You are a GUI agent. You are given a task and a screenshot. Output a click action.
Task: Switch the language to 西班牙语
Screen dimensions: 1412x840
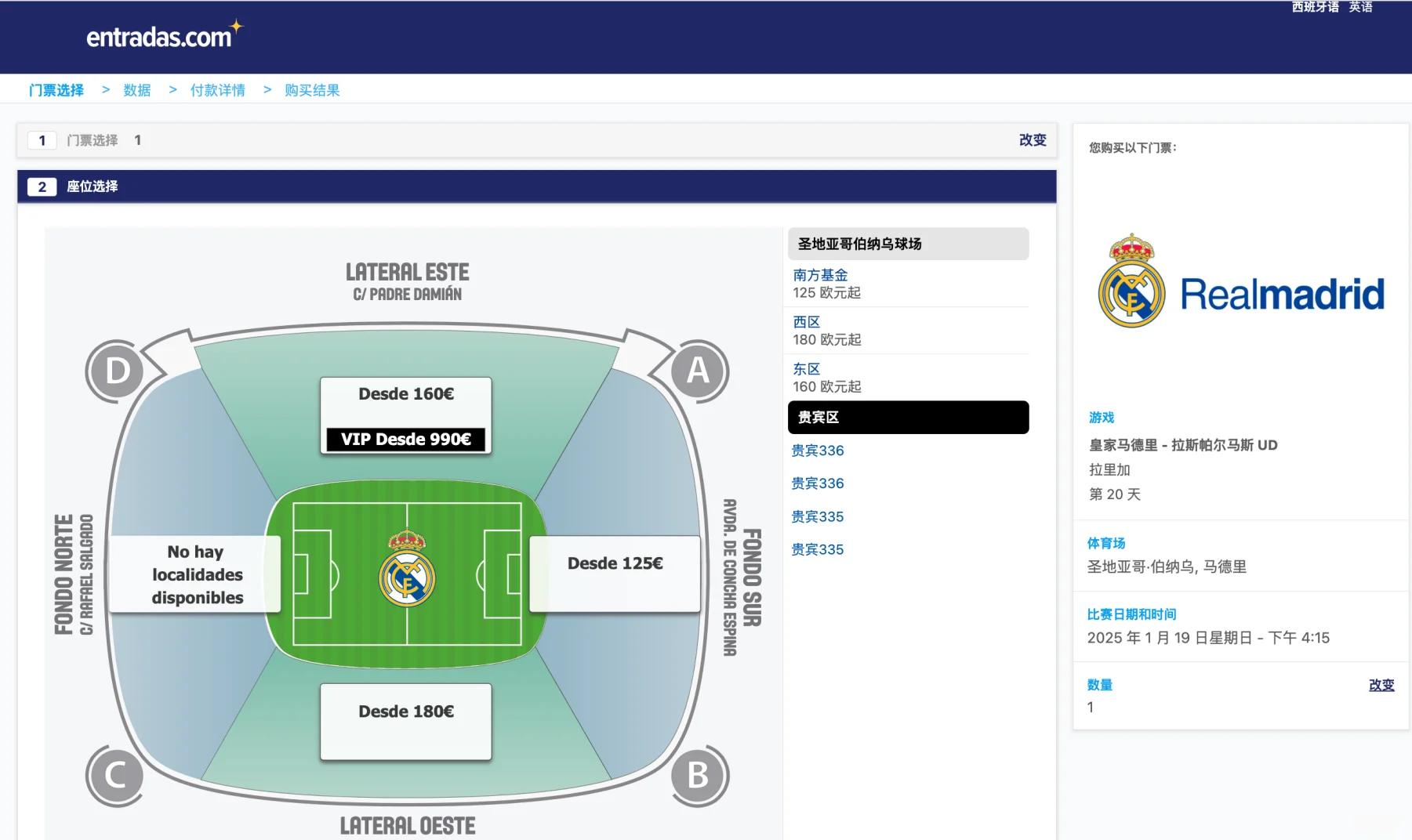[1315, 7]
